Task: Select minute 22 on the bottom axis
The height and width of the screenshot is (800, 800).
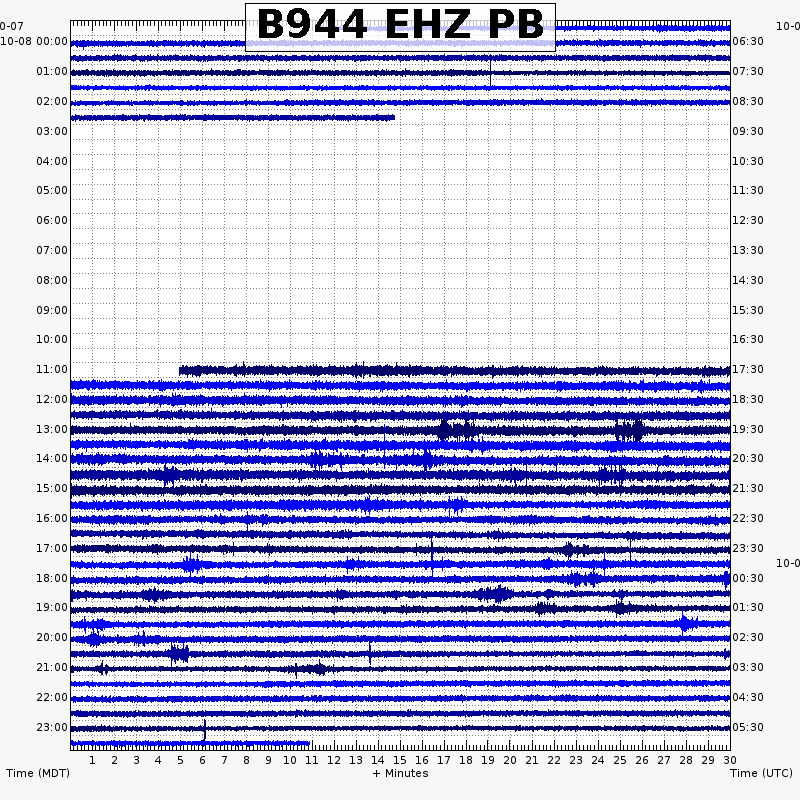Action: (x=554, y=761)
